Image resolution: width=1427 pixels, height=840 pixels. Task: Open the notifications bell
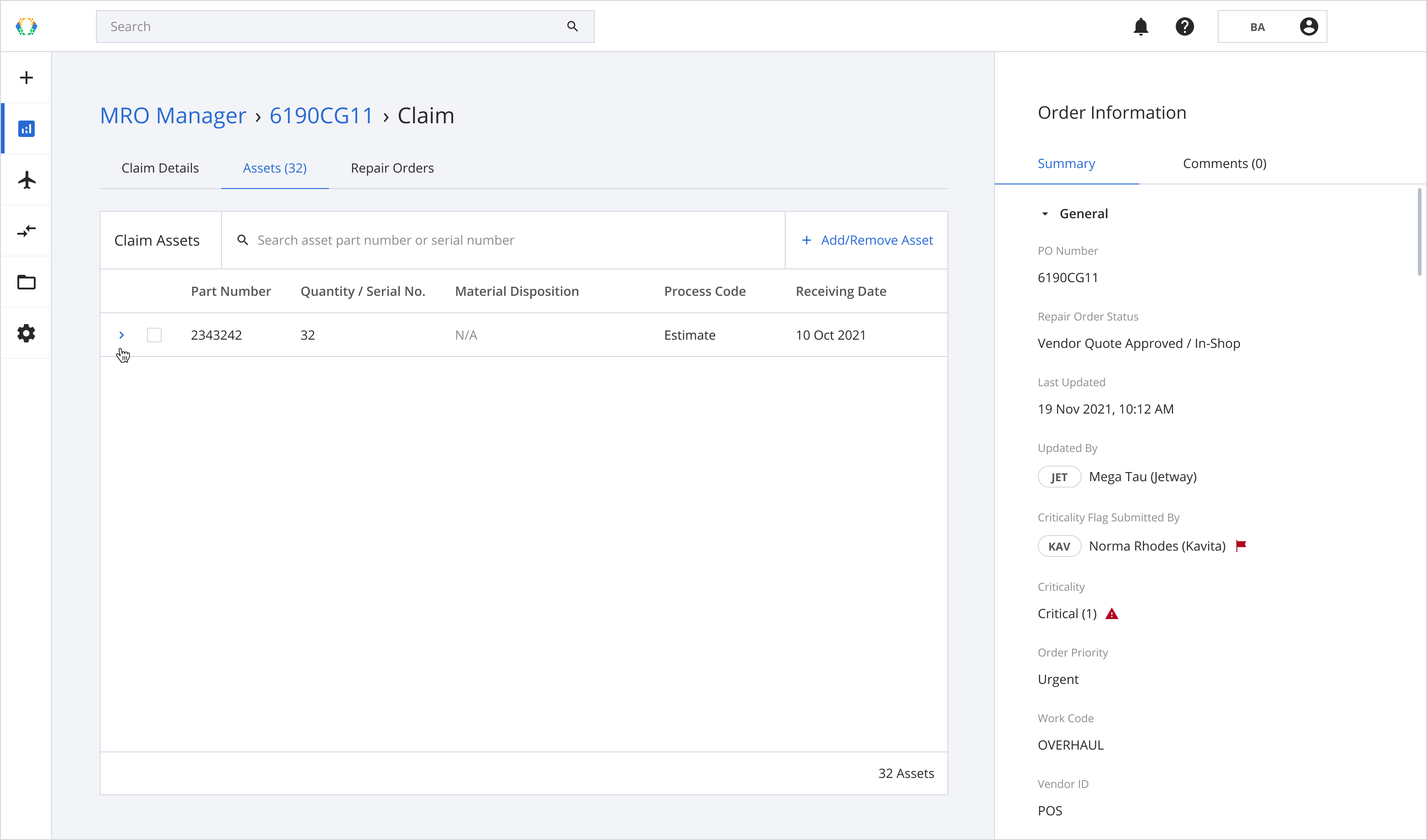coord(1141,26)
